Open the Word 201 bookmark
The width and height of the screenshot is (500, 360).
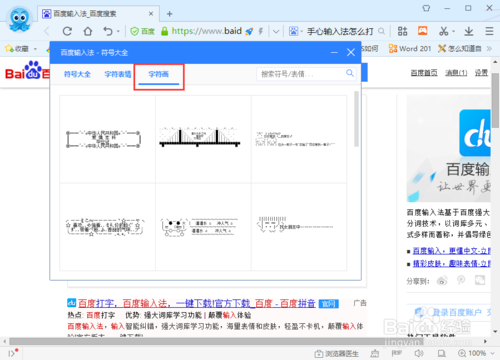(x=410, y=49)
